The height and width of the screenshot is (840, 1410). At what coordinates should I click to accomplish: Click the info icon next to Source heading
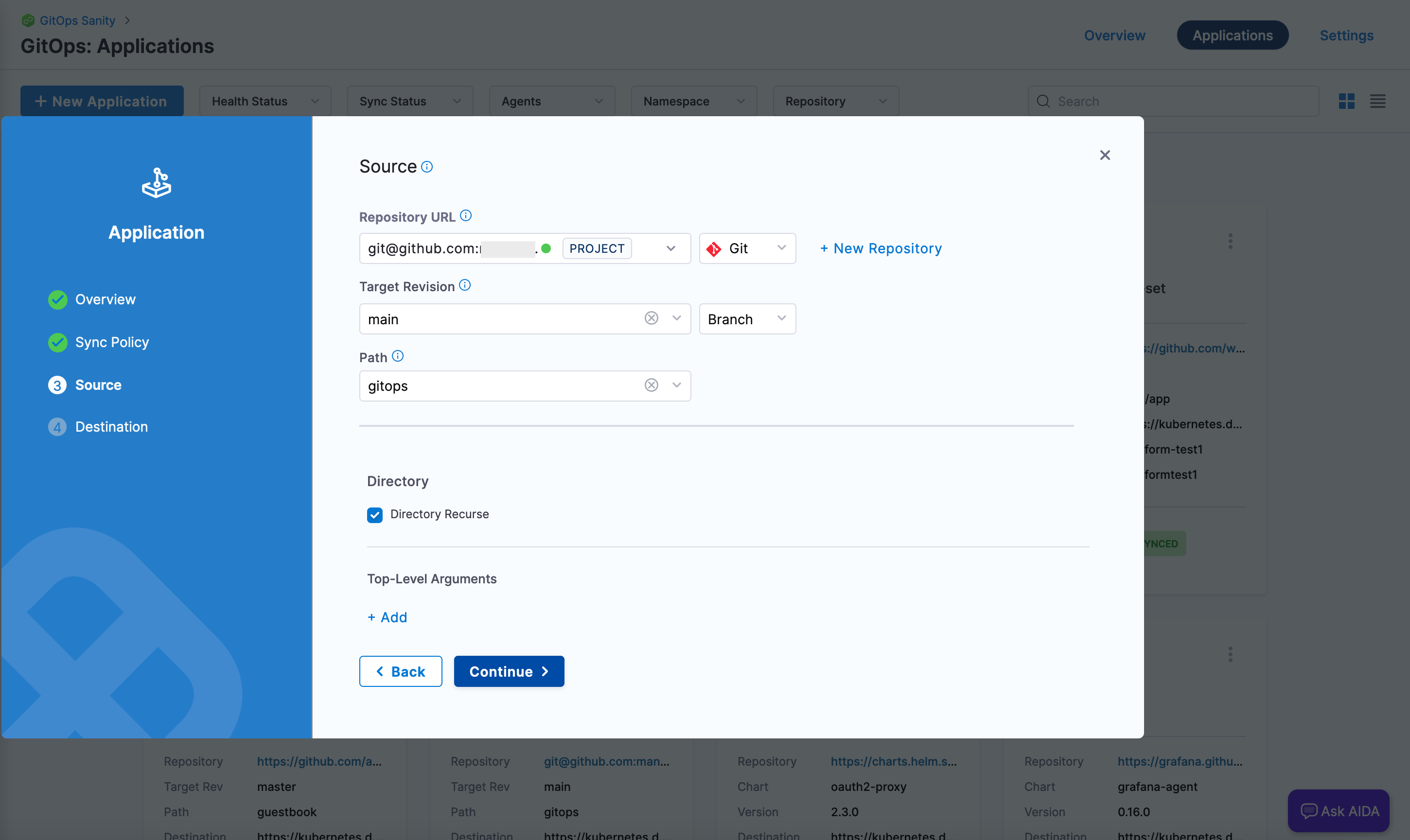427,167
